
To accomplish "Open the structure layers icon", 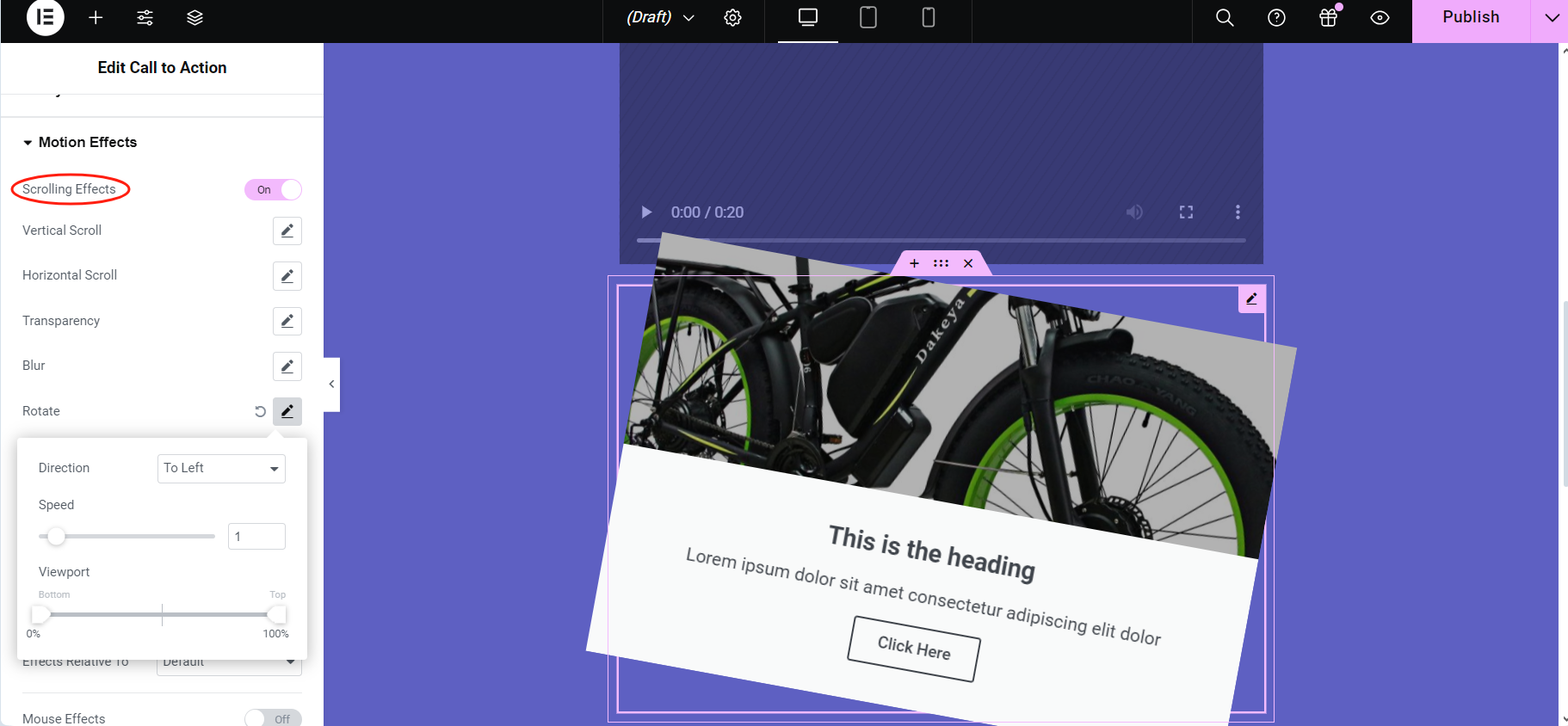I will coord(195,17).
